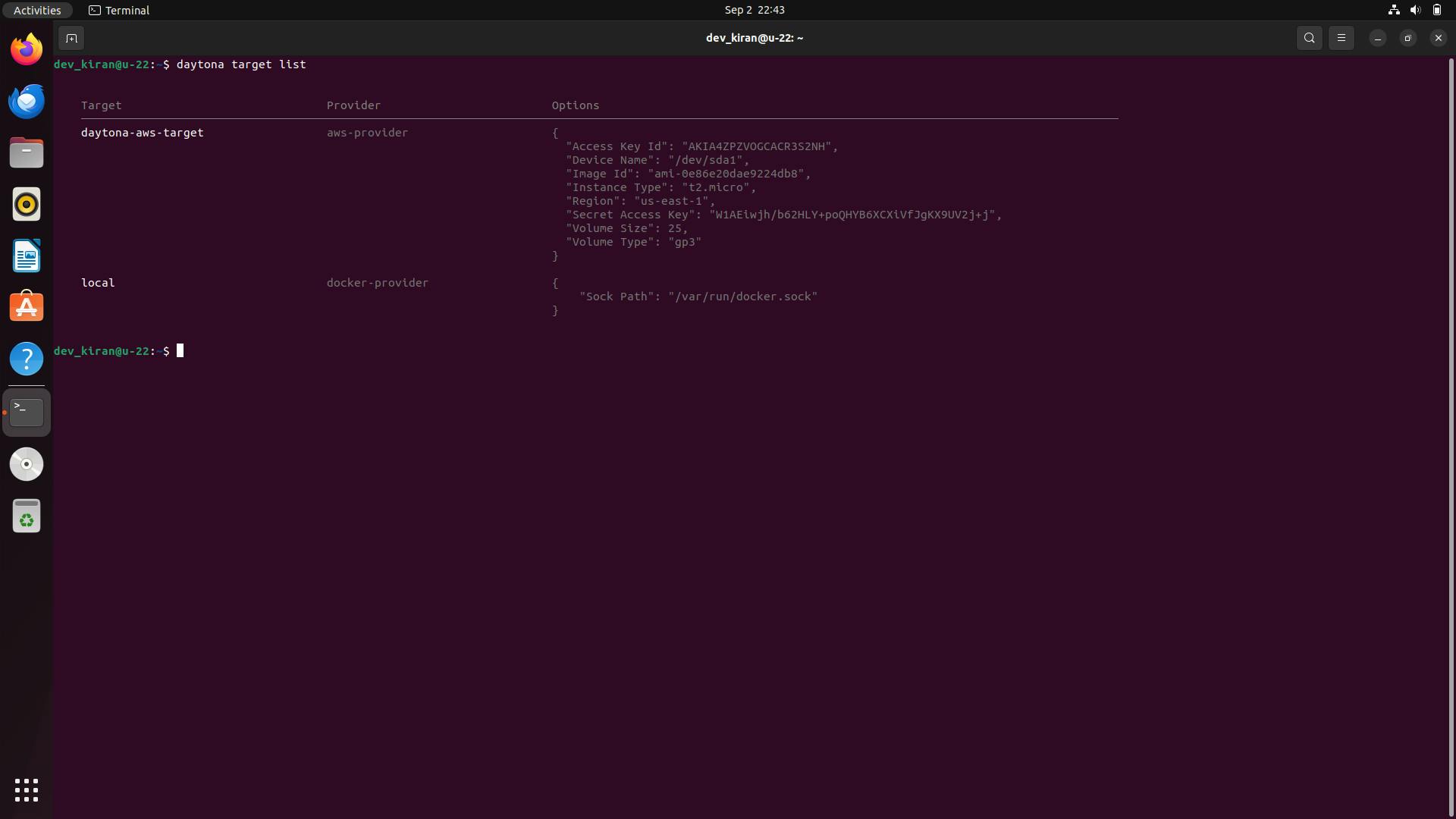1456x819 pixels.
Task: Click the local target name
Action: (x=98, y=283)
